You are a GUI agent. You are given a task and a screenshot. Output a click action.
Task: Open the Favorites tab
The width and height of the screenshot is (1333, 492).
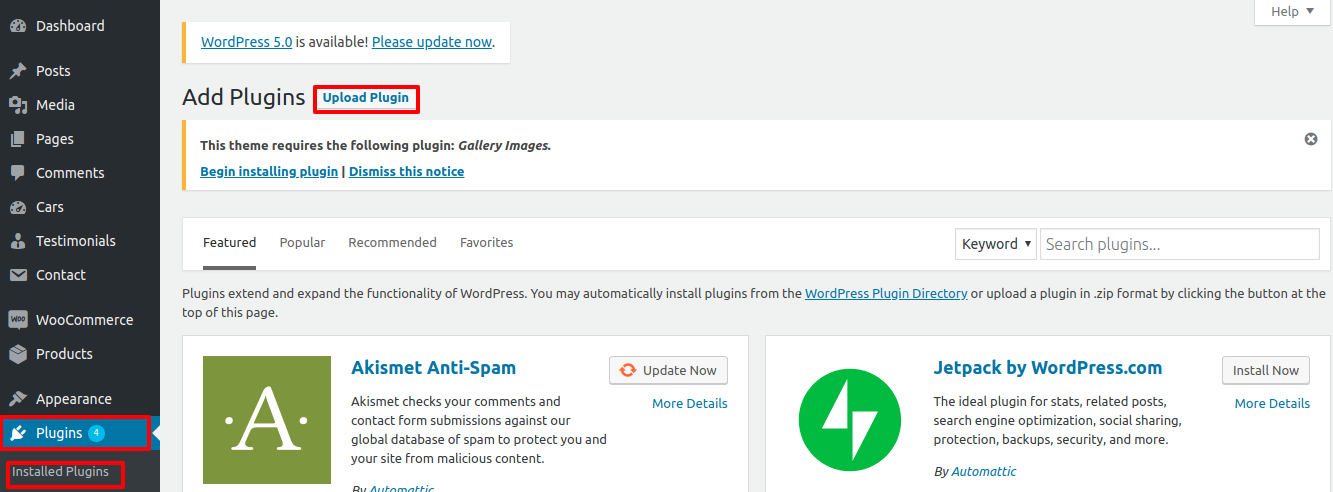pyautogui.click(x=486, y=243)
